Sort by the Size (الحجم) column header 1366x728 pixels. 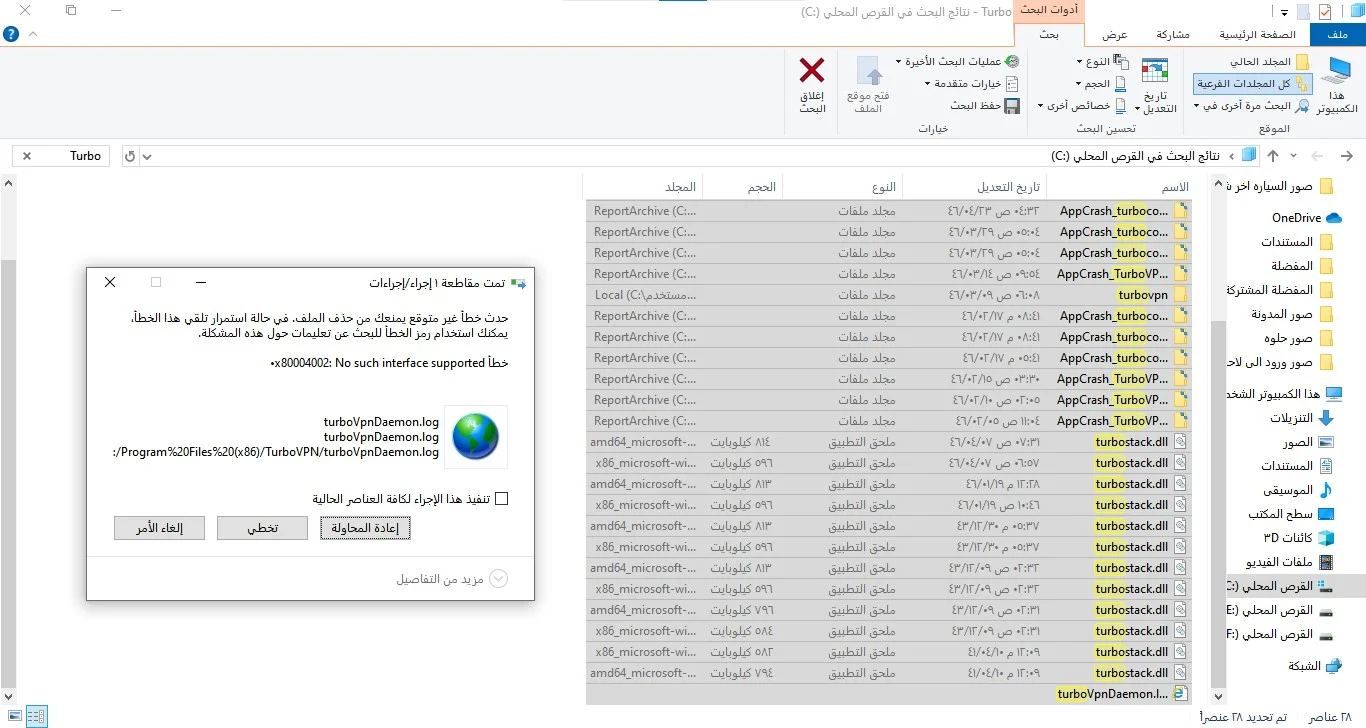click(x=743, y=187)
